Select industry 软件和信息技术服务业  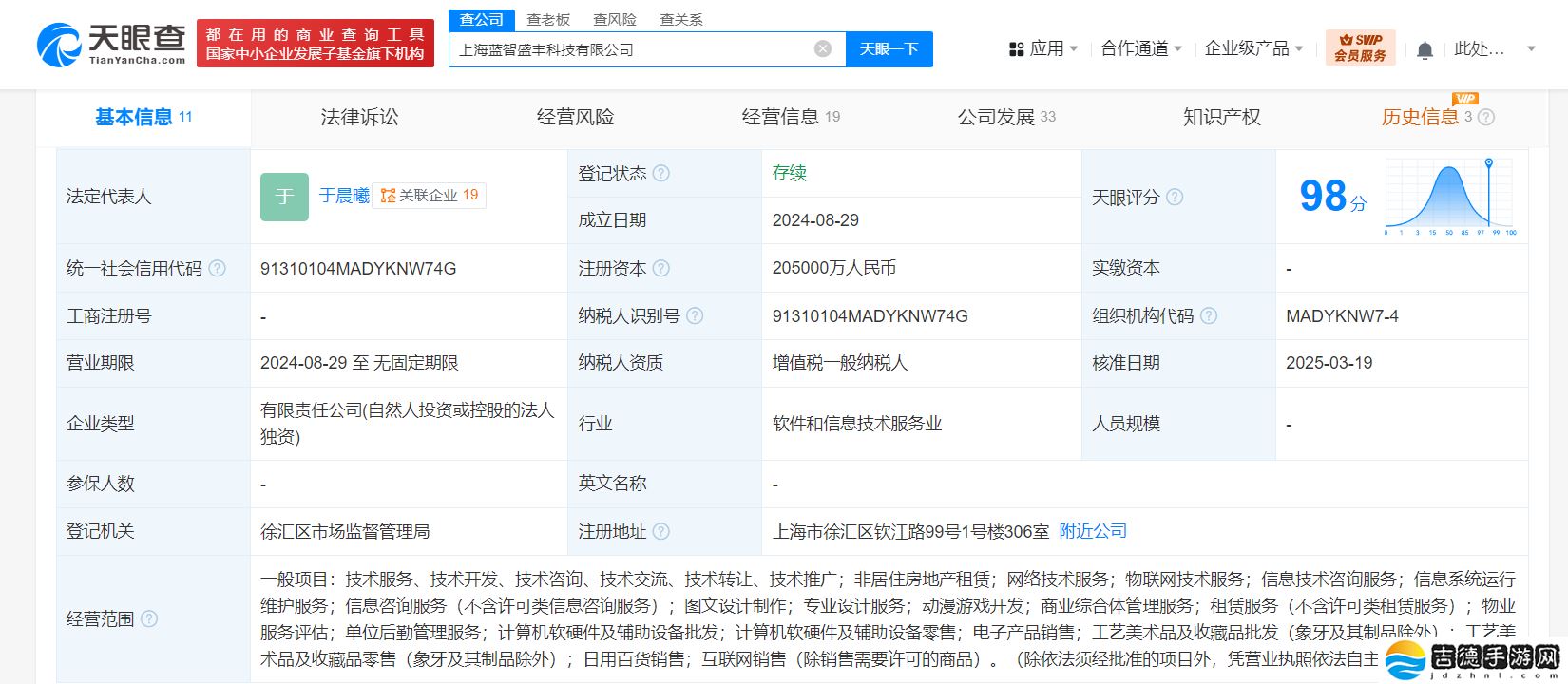(x=857, y=424)
